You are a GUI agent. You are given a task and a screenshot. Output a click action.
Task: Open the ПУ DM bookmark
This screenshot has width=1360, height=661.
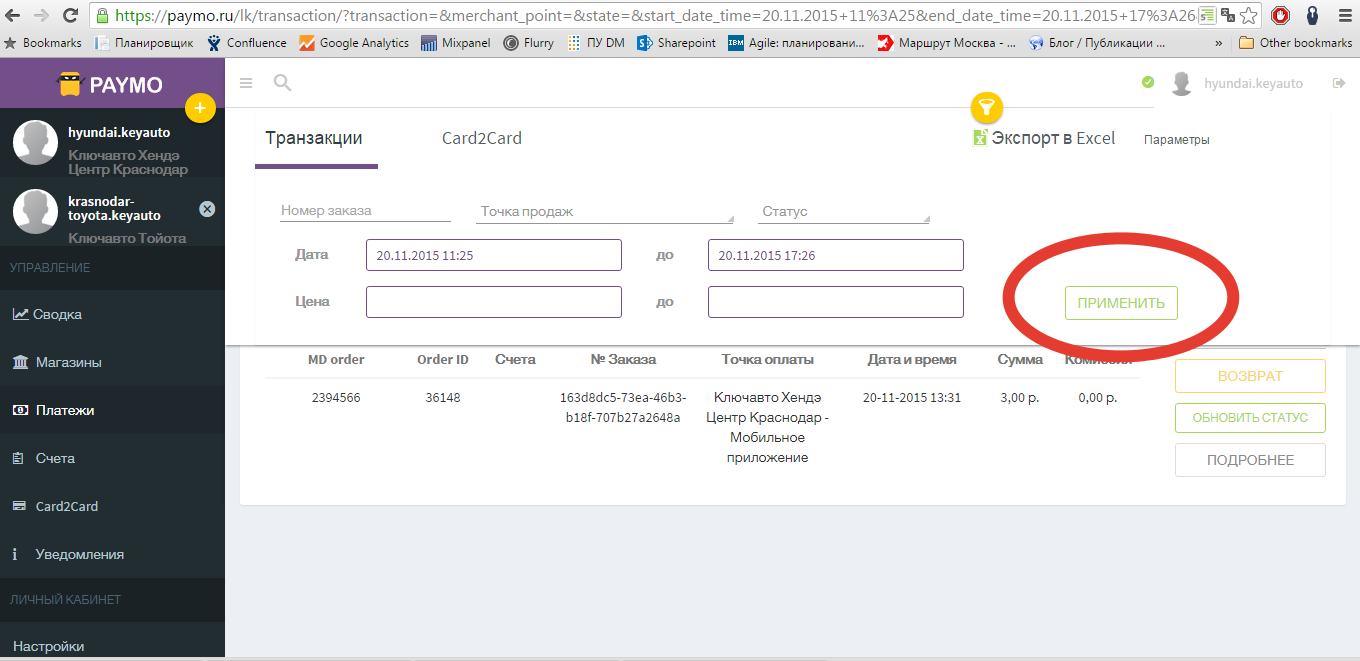tap(596, 43)
